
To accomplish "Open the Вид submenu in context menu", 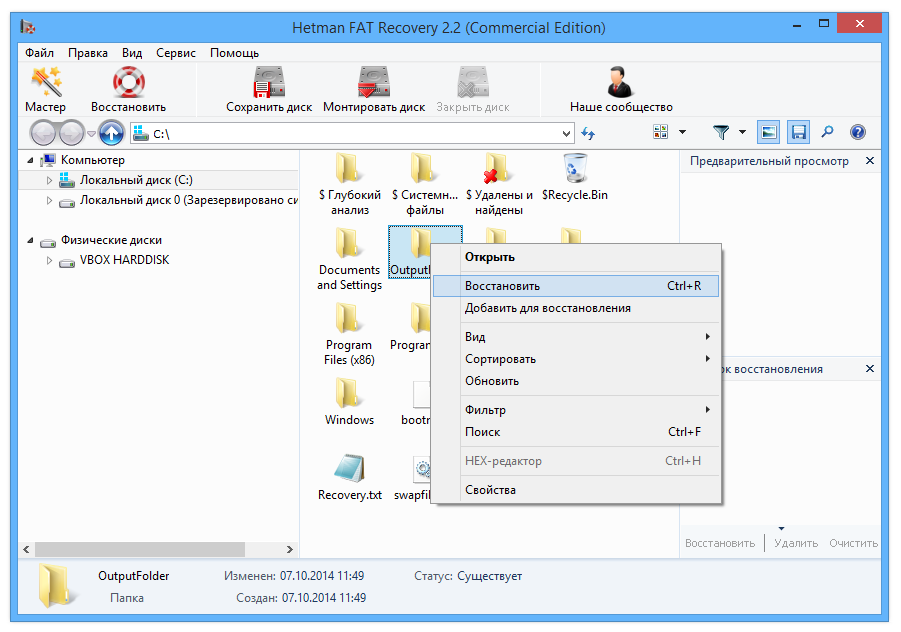I will pos(575,337).
